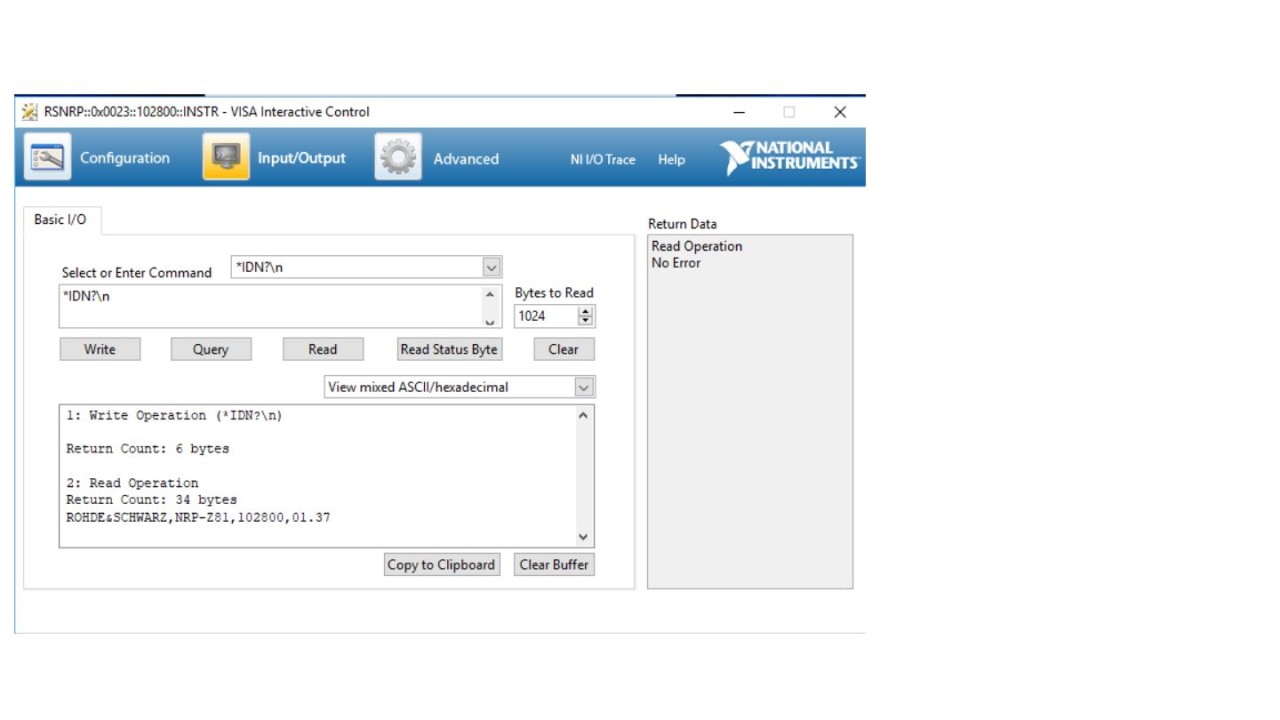Open the Advanced gear icon
The image size is (1280, 720).
click(398, 157)
